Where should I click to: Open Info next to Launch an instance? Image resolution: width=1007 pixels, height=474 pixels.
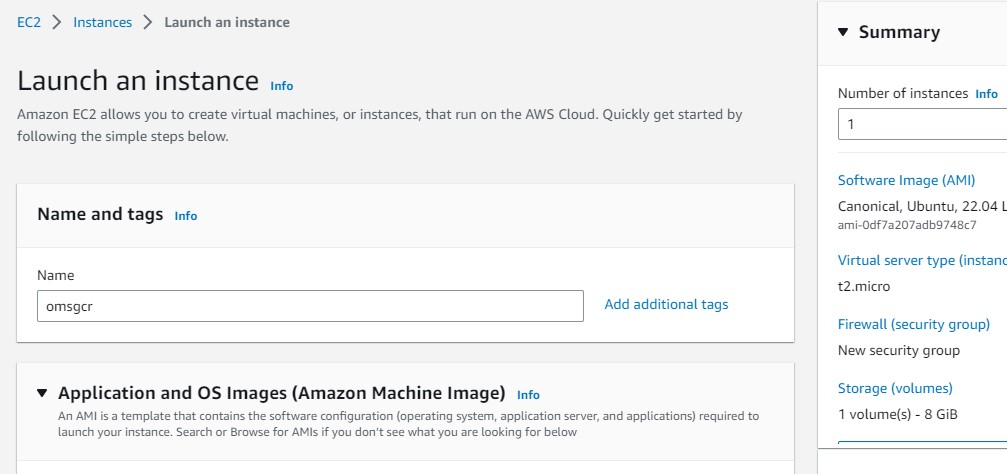pyautogui.click(x=282, y=86)
